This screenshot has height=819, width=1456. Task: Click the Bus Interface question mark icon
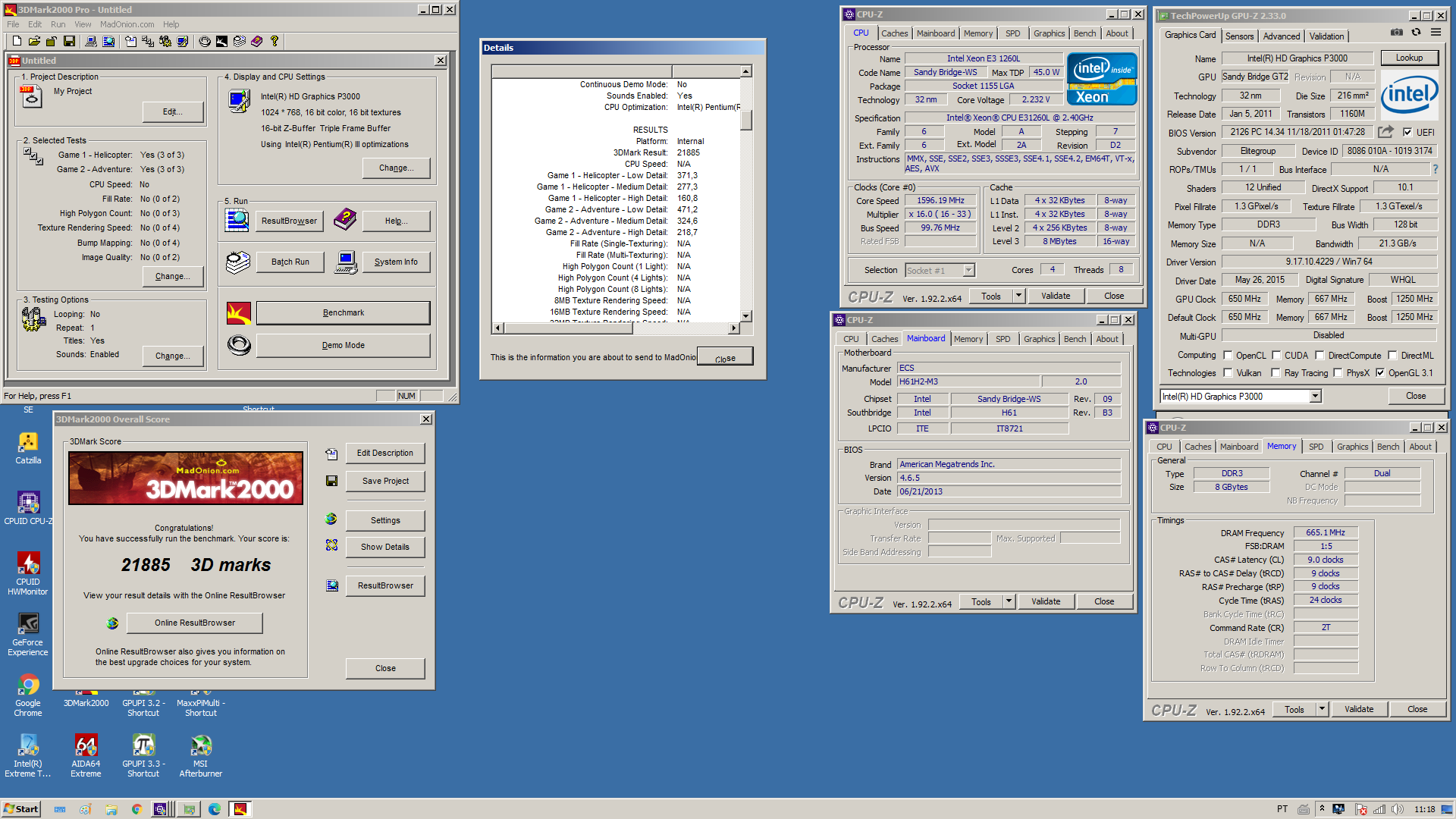pyautogui.click(x=1435, y=170)
